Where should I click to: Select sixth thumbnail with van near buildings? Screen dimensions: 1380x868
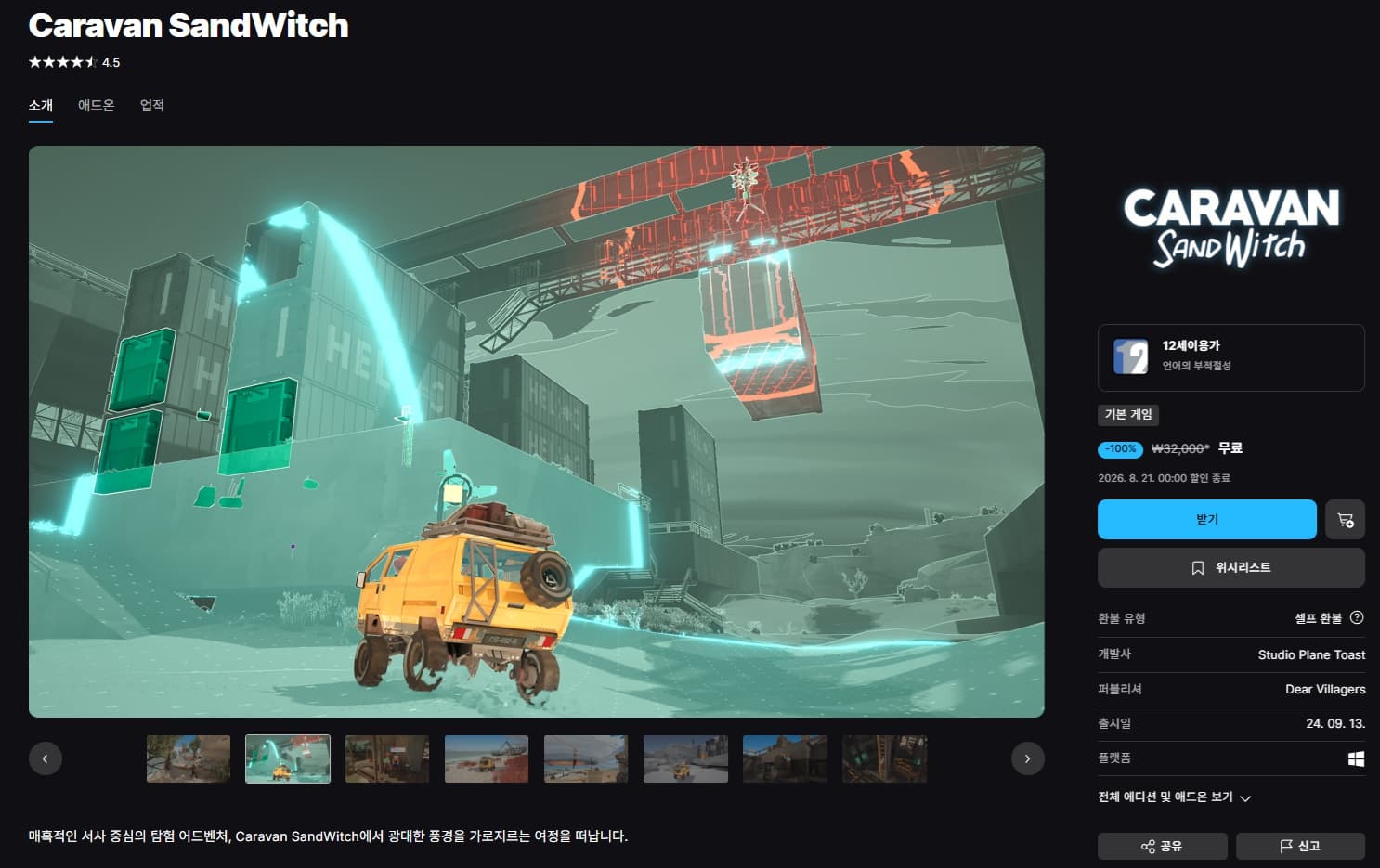pos(685,758)
